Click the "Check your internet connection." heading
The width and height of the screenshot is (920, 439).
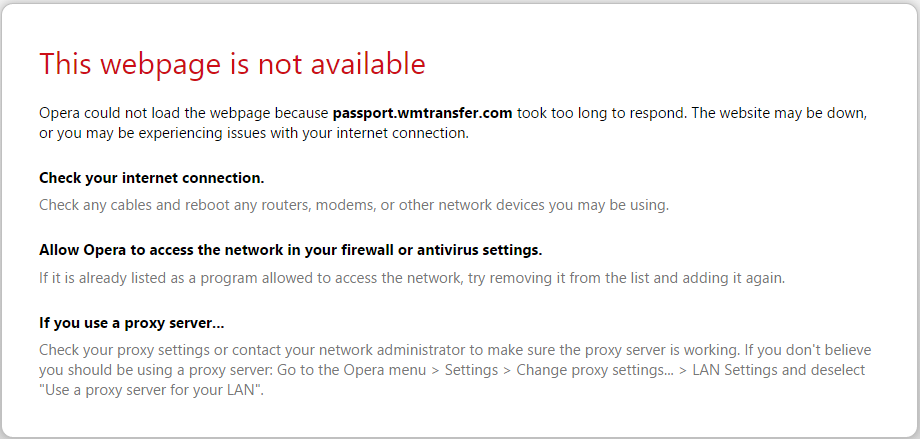tap(151, 178)
